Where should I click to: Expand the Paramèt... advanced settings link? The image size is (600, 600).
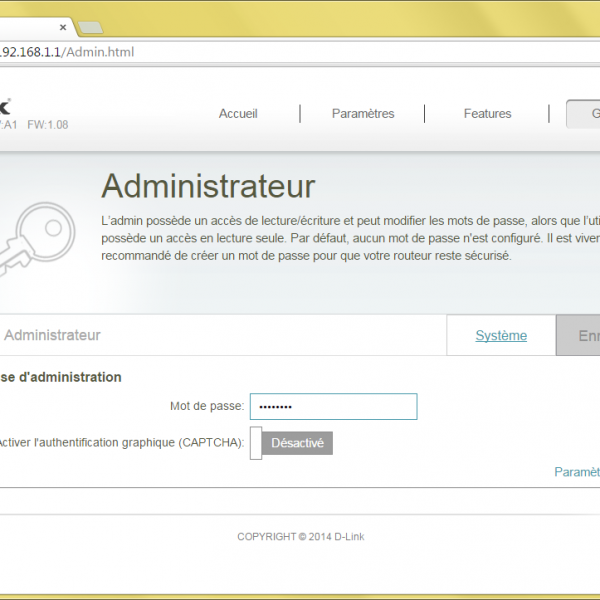(577, 472)
